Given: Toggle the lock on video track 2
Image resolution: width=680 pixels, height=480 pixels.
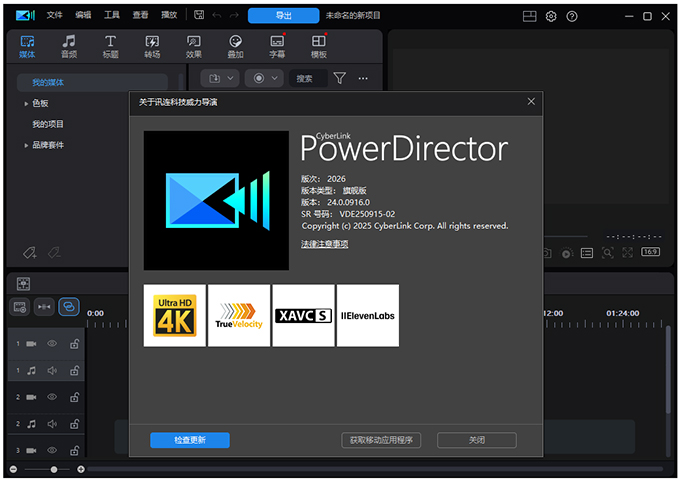Looking at the screenshot, I should [x=74, y=397].
